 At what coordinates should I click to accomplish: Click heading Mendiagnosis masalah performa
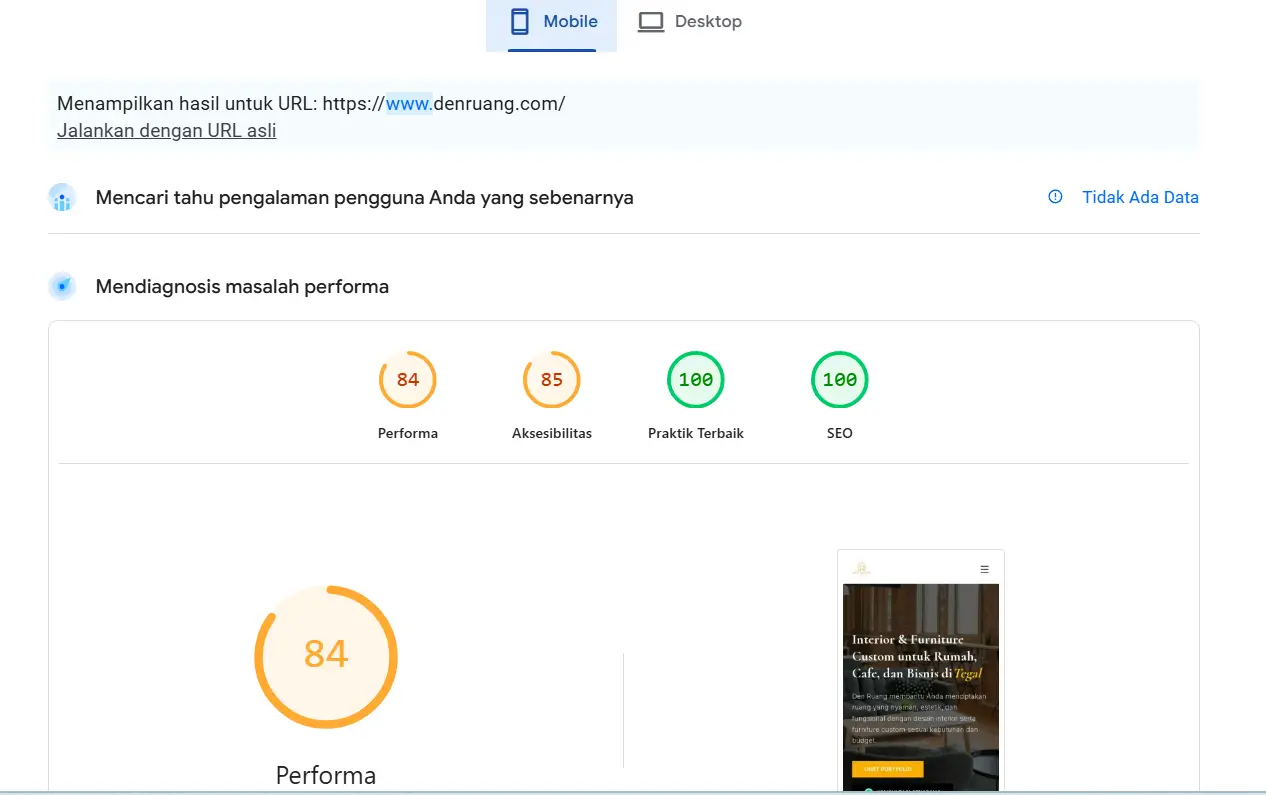pyautogui.click(x=242, y=287)
